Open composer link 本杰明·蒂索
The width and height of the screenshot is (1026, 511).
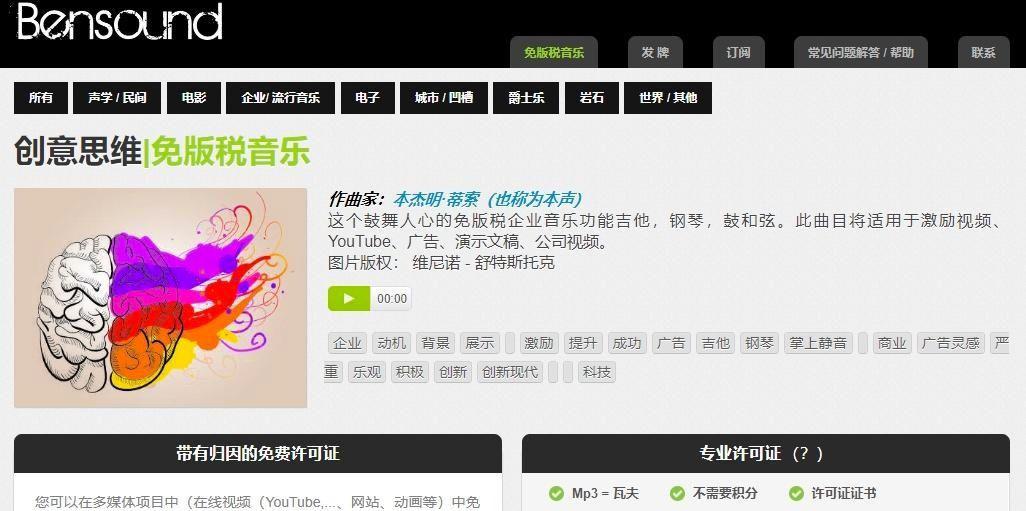click(436, 199)
